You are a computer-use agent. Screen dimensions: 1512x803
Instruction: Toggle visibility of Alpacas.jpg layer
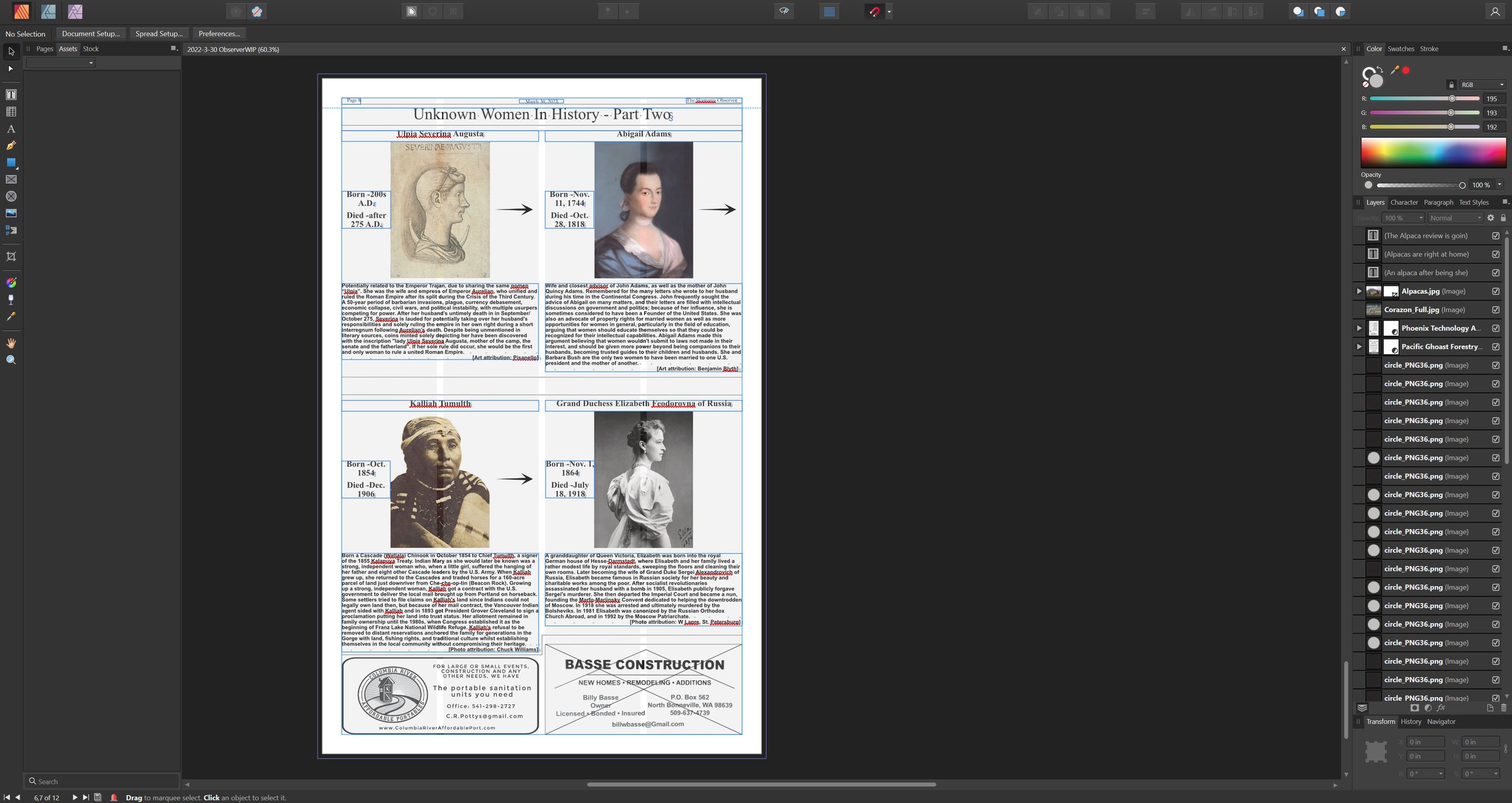tap(1496, 291)
